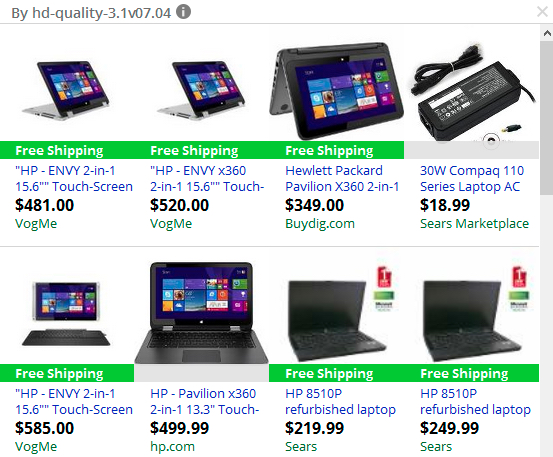
Task: Click Free Shipping banner above $585.00 ENVY
Action: (67, 373)
